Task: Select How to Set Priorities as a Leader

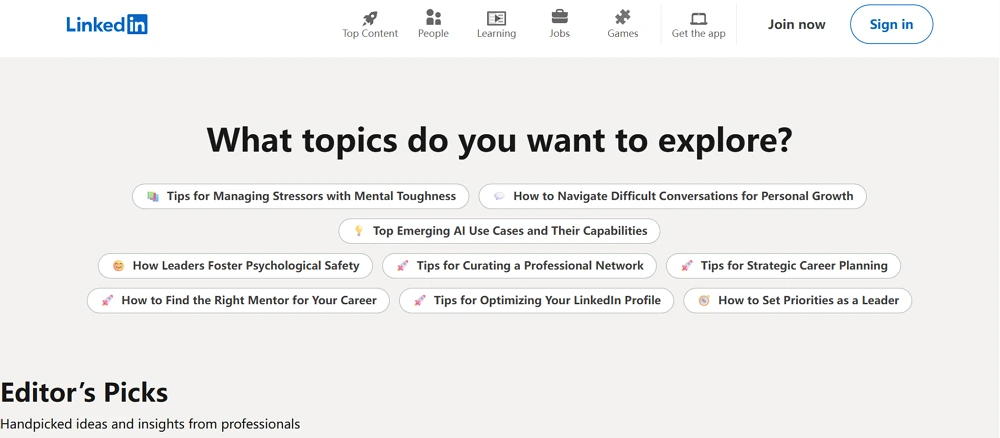Action: pos(797,300)
